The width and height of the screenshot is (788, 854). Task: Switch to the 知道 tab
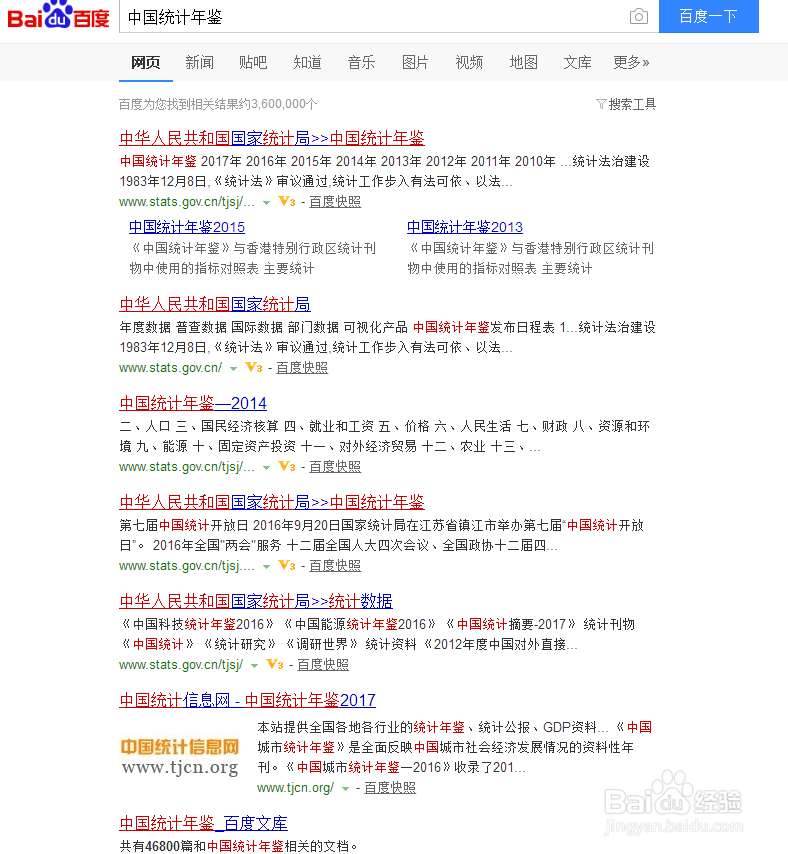[x=307, y=62]
